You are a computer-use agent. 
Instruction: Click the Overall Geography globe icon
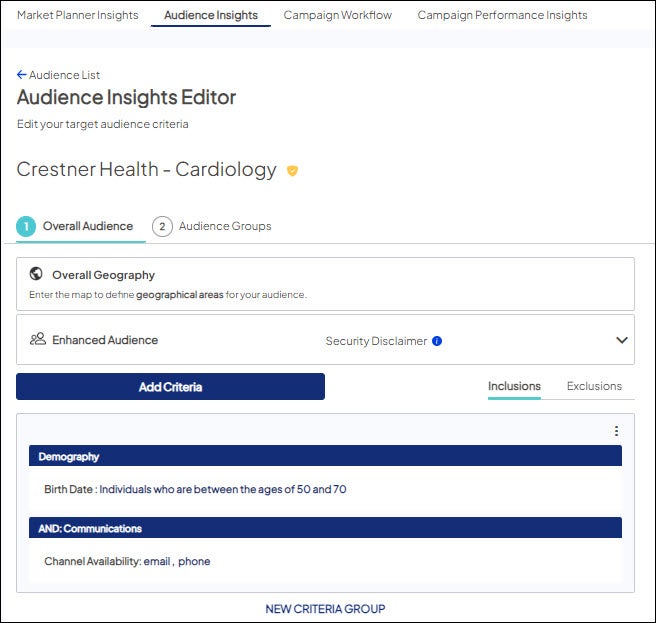pyautogui.click(x=37, y=274)
